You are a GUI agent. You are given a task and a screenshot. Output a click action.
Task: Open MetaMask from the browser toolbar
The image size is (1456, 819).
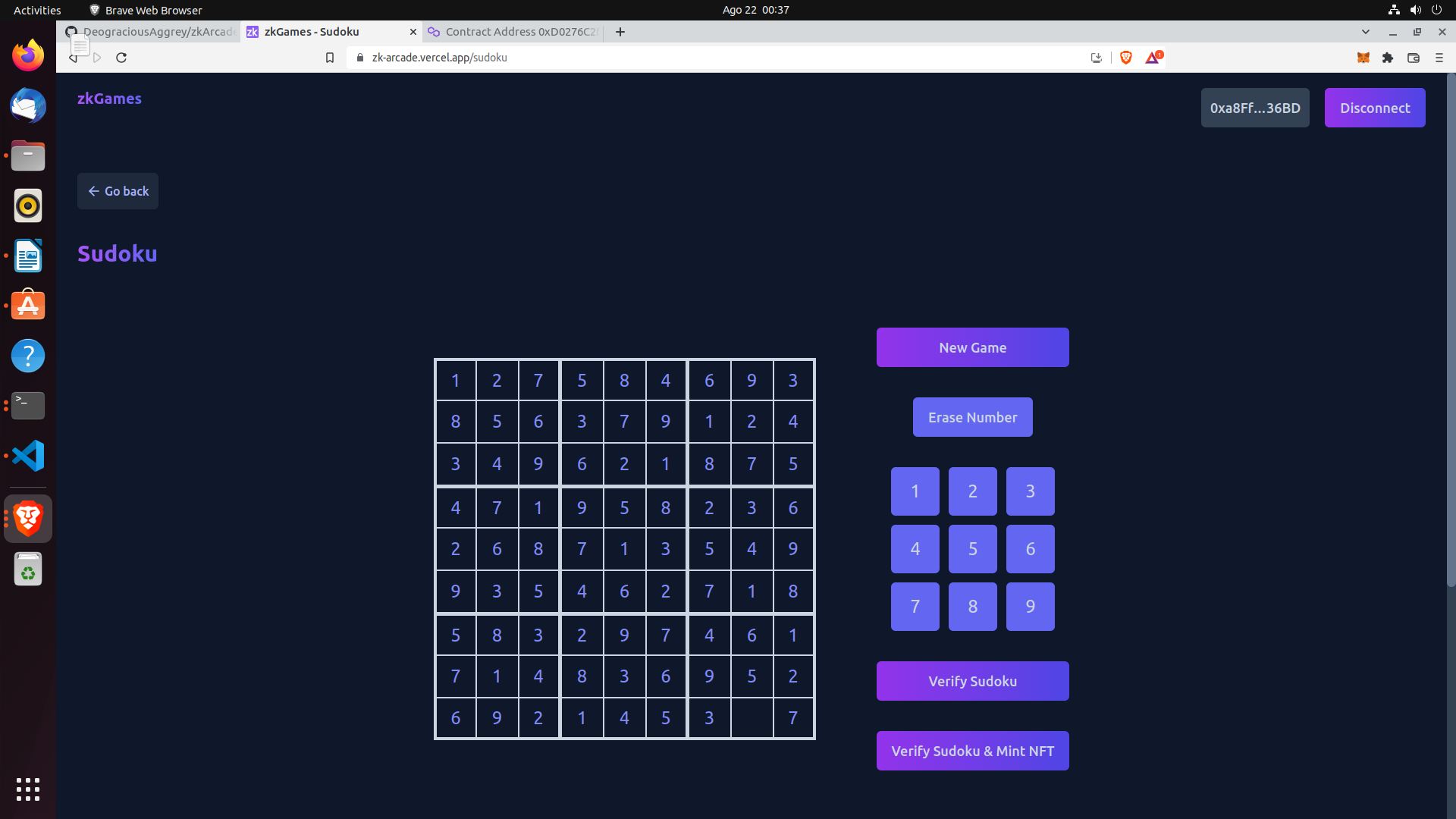coord(1363,58)
